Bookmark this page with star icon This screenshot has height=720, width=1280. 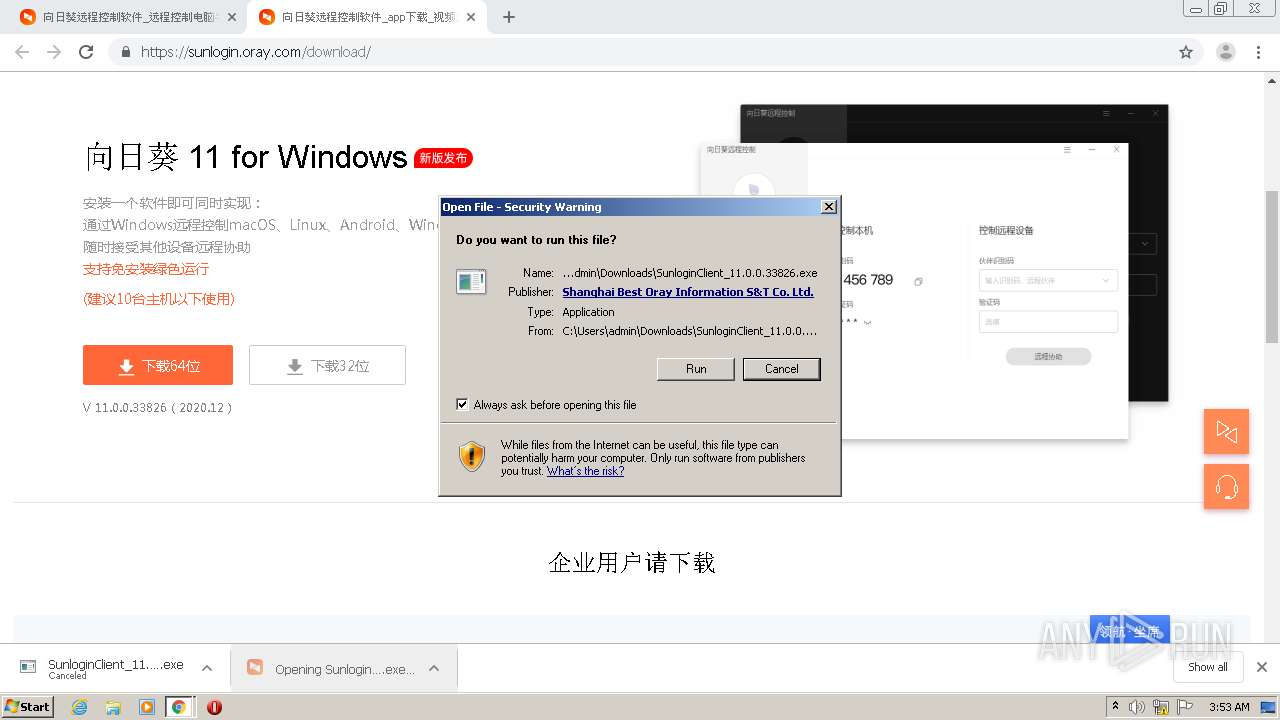pyautogui.click(x=1186, y=52)
